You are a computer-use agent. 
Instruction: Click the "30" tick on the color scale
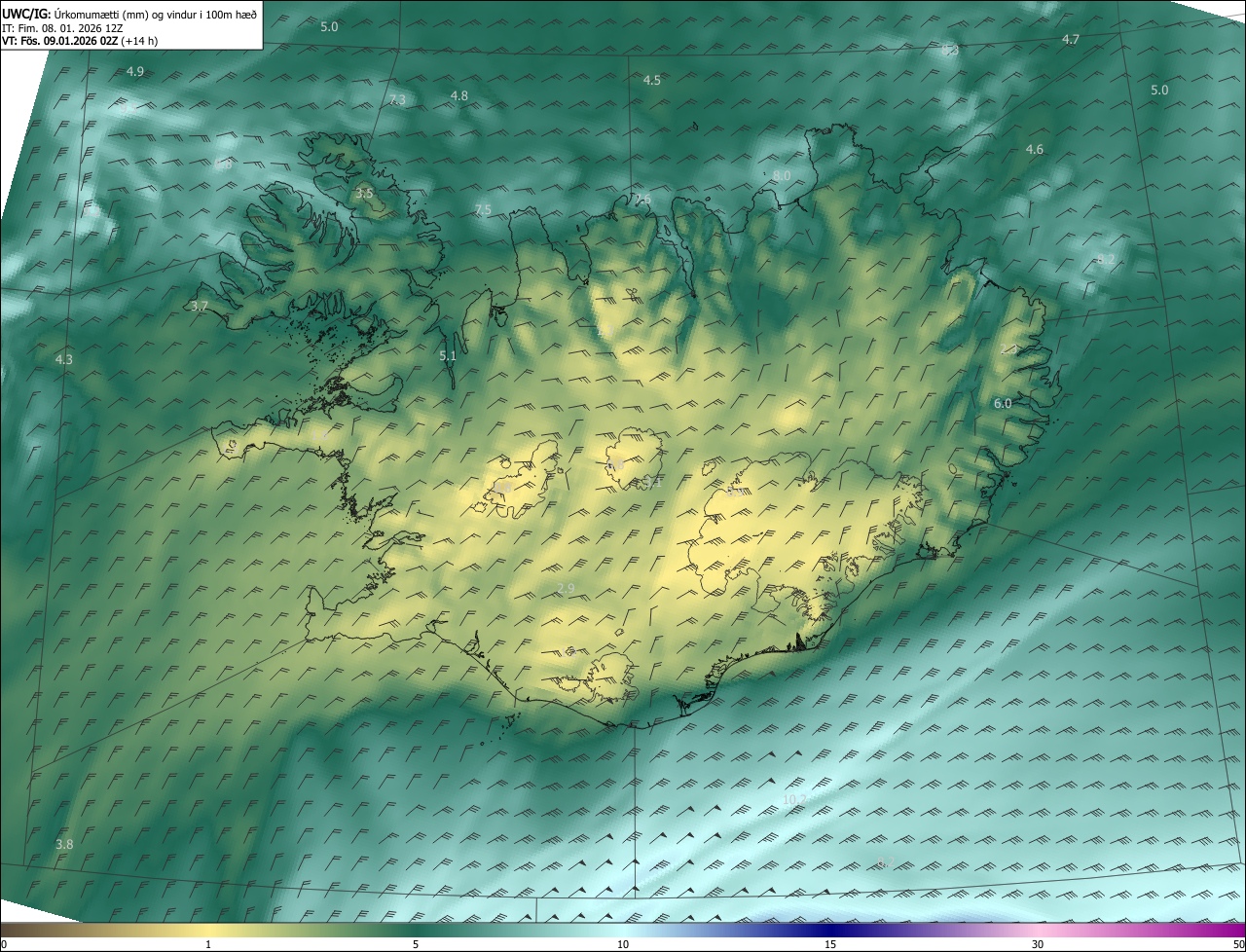(x=1038, y=944)
